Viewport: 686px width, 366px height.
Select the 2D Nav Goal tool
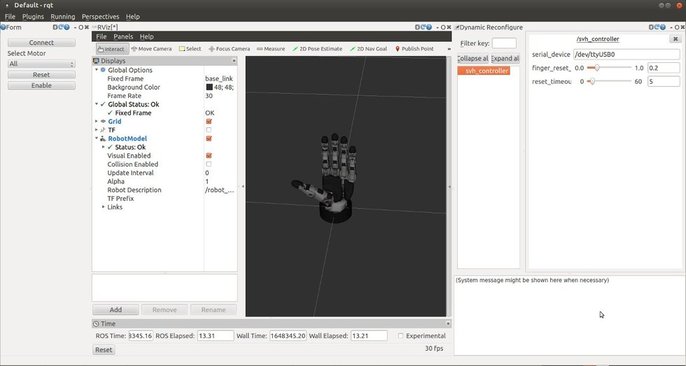[368, 49]
